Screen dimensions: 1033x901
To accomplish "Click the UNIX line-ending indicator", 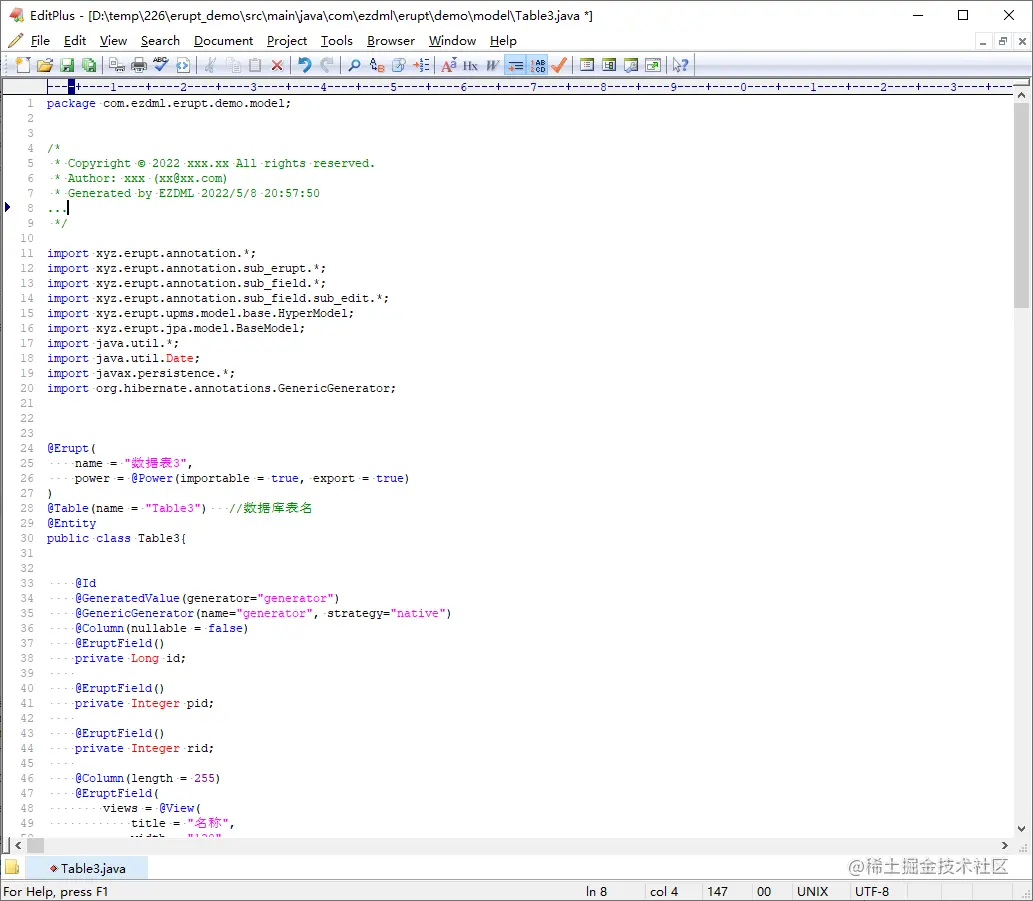I will (x=812, y=891).
